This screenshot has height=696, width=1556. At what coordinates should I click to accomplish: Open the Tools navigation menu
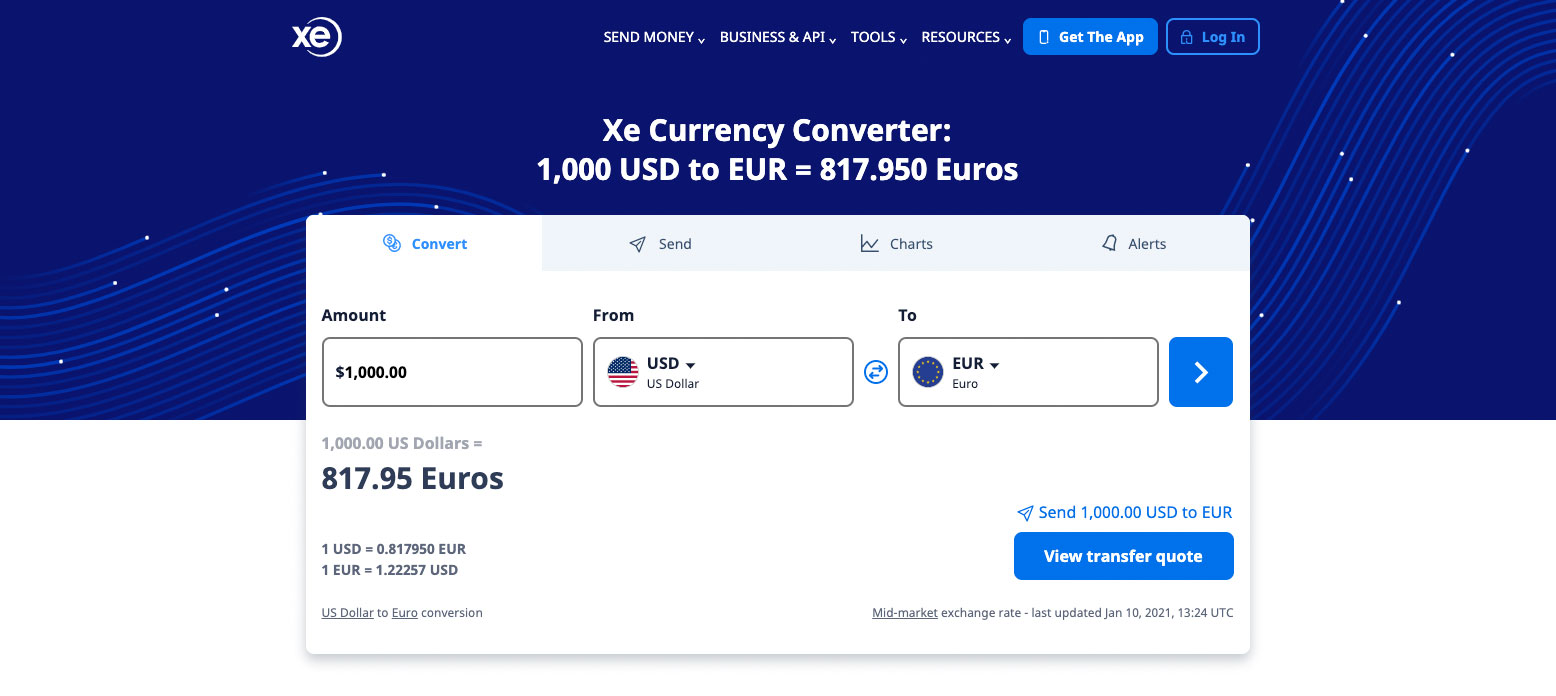[878, 38]
